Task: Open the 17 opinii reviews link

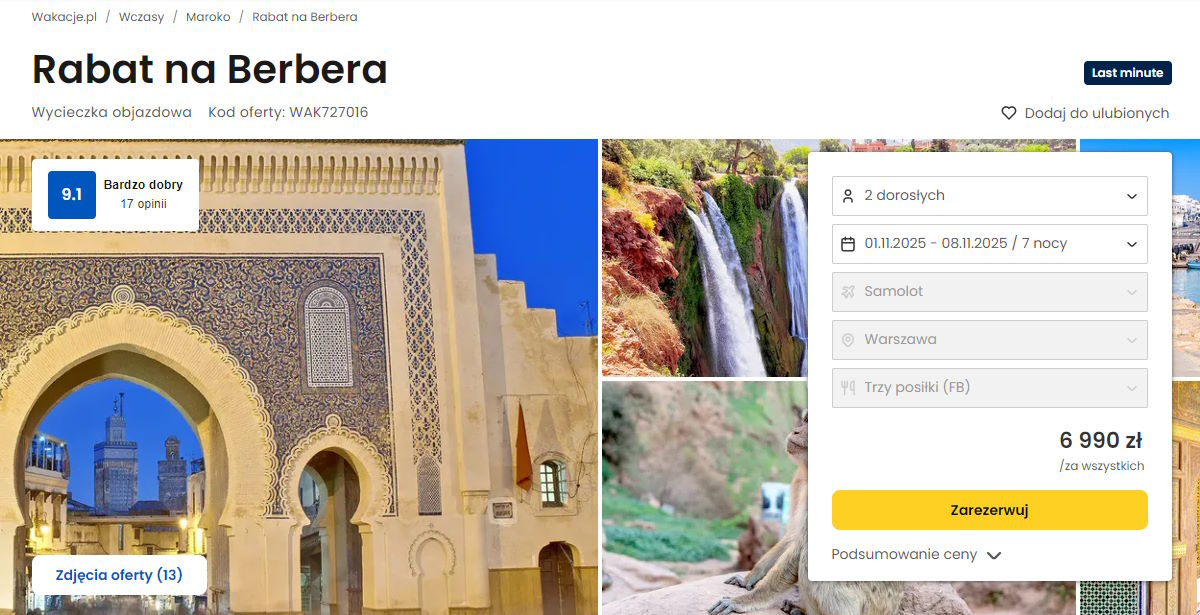Action: pyautogui.click(x=144, y=204)
